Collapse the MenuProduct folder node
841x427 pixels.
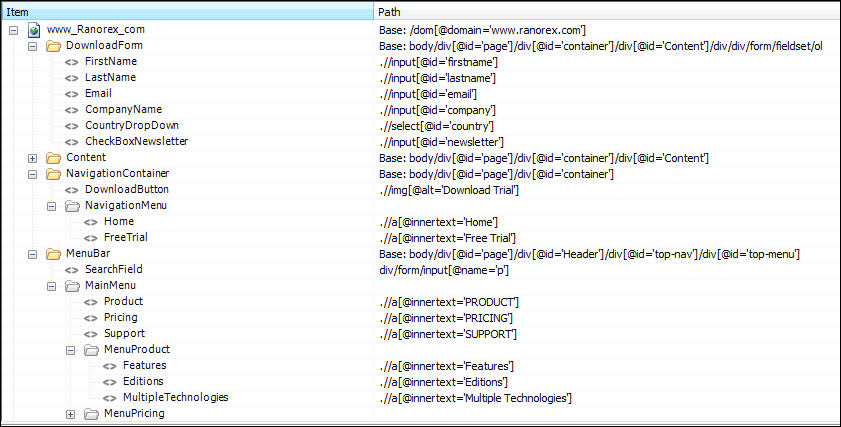(x=70, y=350)
